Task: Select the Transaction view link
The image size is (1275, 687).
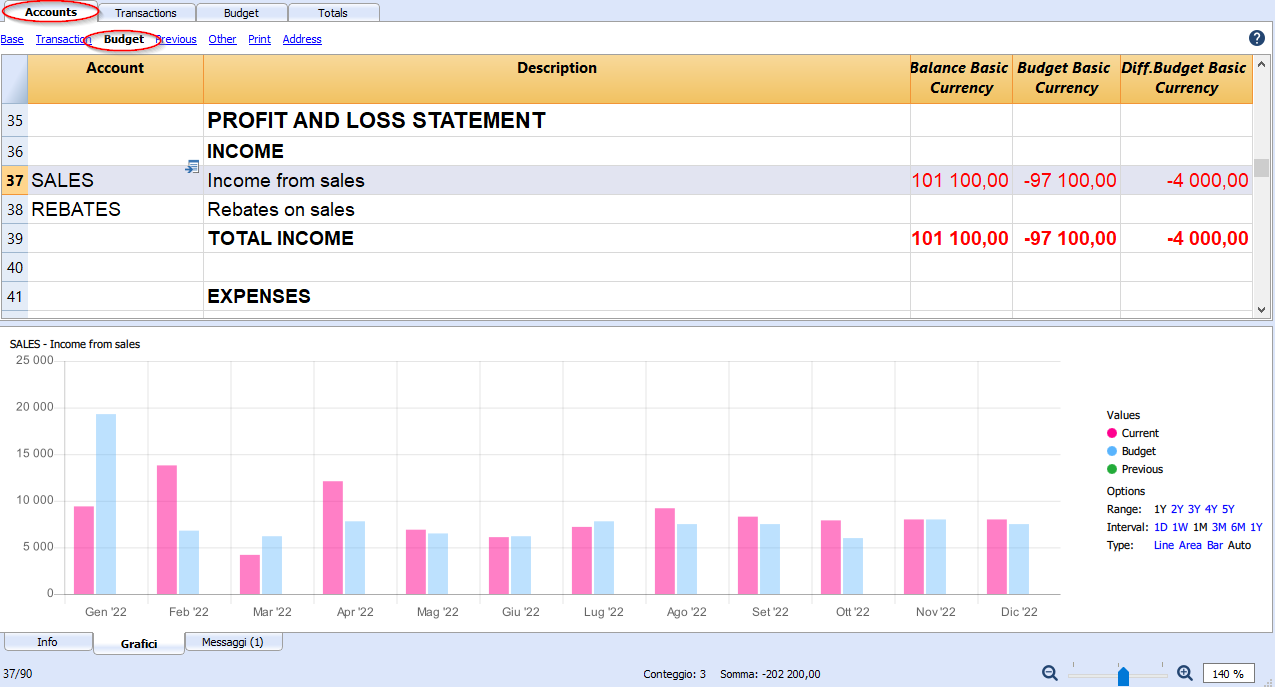Action: [x=63, y=39]
